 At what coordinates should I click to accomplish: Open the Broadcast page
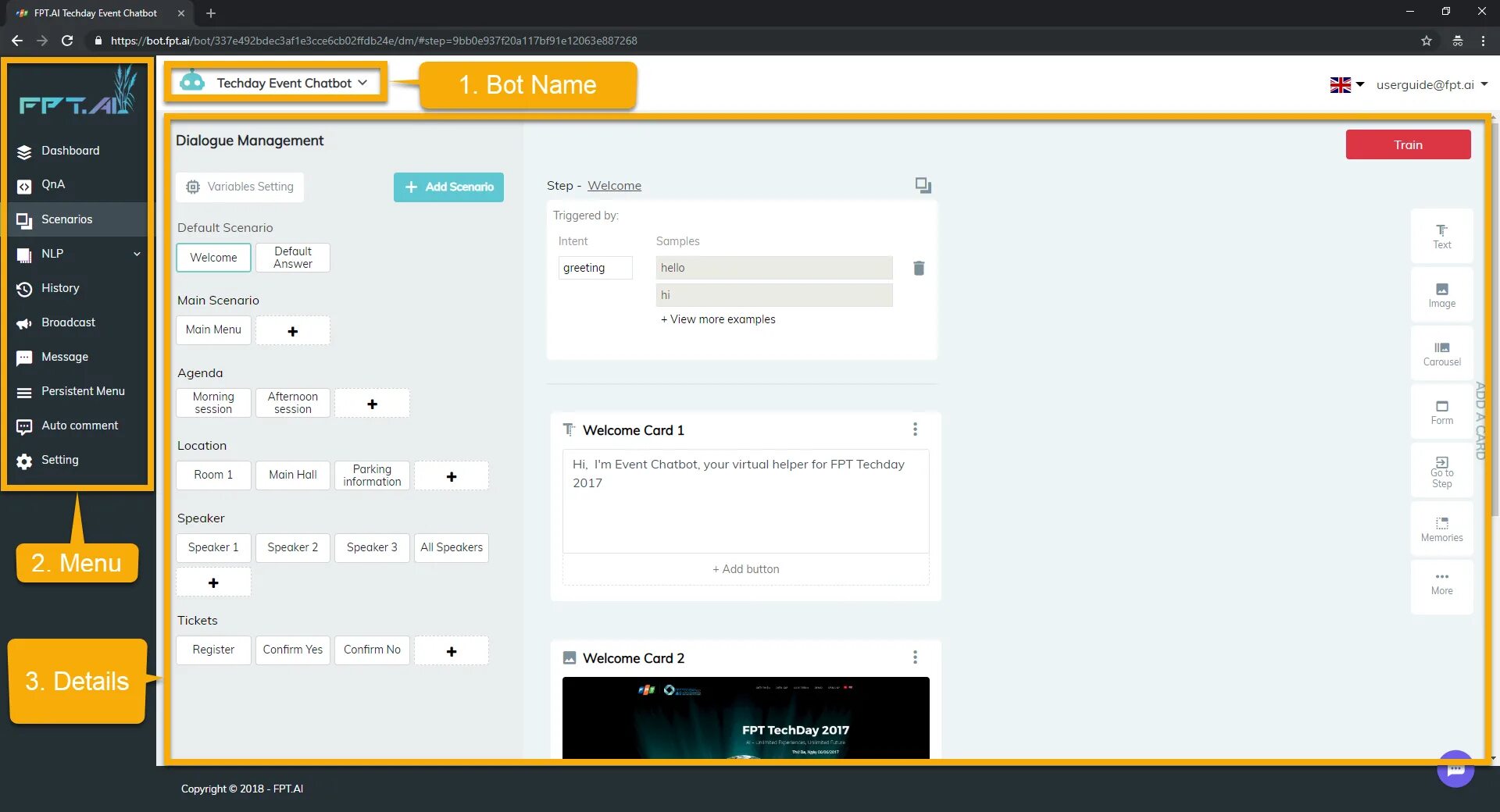click(x=68, y=322)
